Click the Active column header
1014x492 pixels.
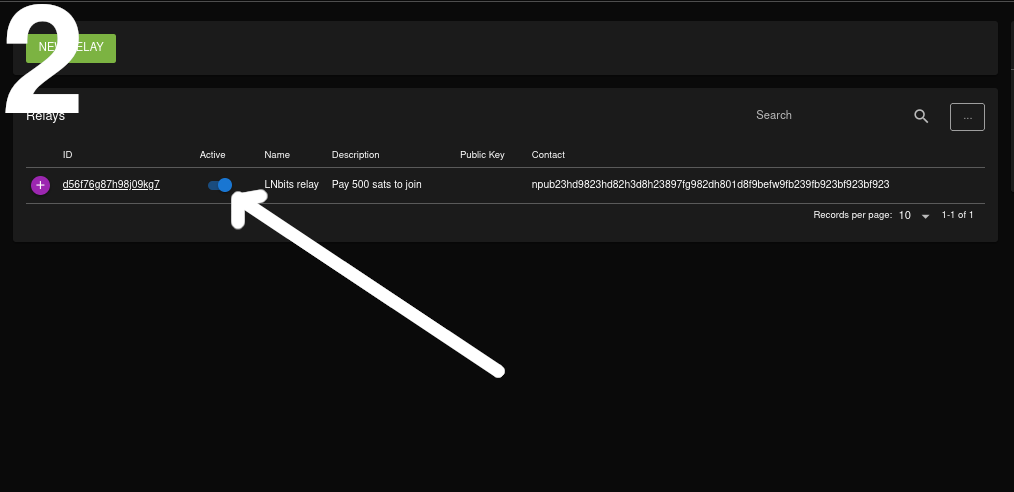[213, 155]
